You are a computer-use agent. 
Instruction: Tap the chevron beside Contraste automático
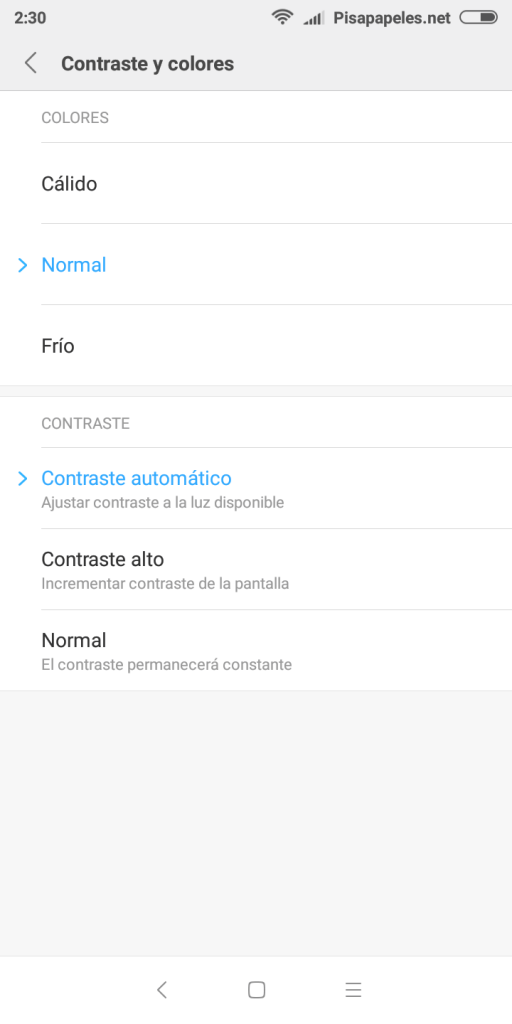[x=23, y=479]
